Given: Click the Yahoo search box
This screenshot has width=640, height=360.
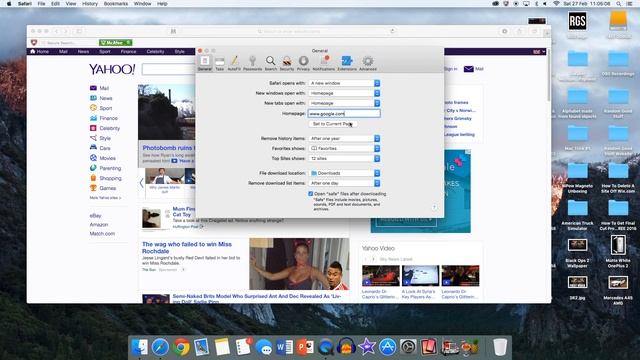Looking at the screenshot, I should pyautogui.click(x=168, y=69).
